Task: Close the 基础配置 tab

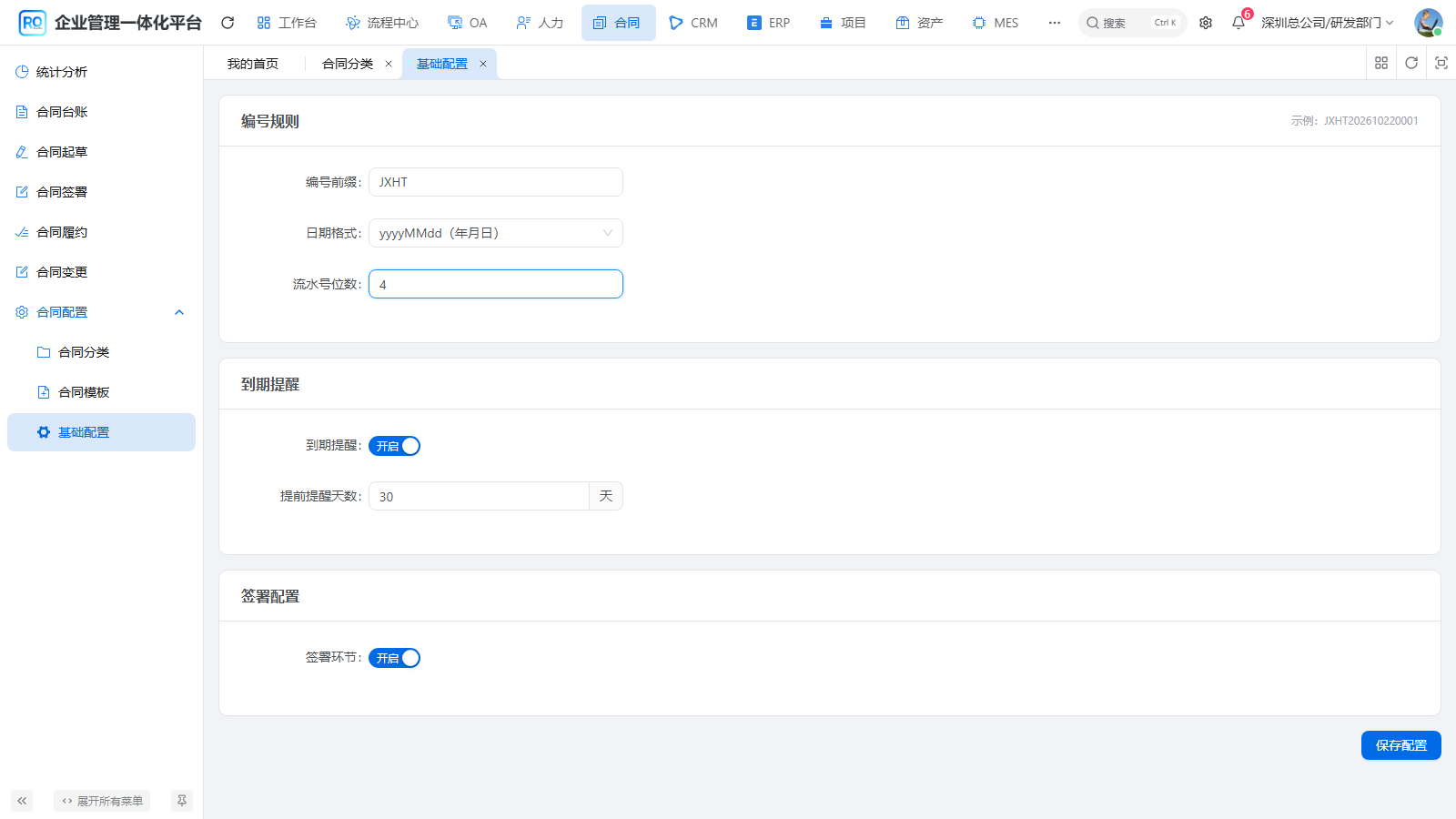Action: click(x=483, y=64)
